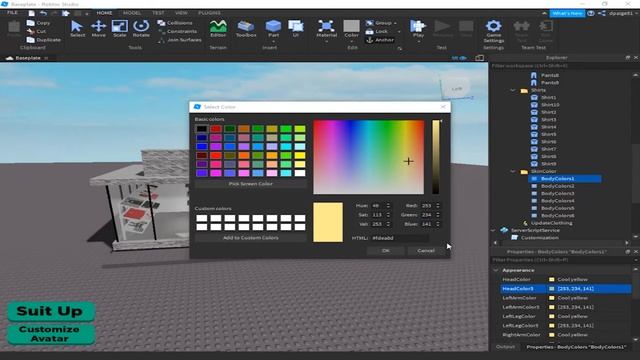Screen dimensions: 640x360
Task: Click the Cut scissors icon
Action: point(31,31)
